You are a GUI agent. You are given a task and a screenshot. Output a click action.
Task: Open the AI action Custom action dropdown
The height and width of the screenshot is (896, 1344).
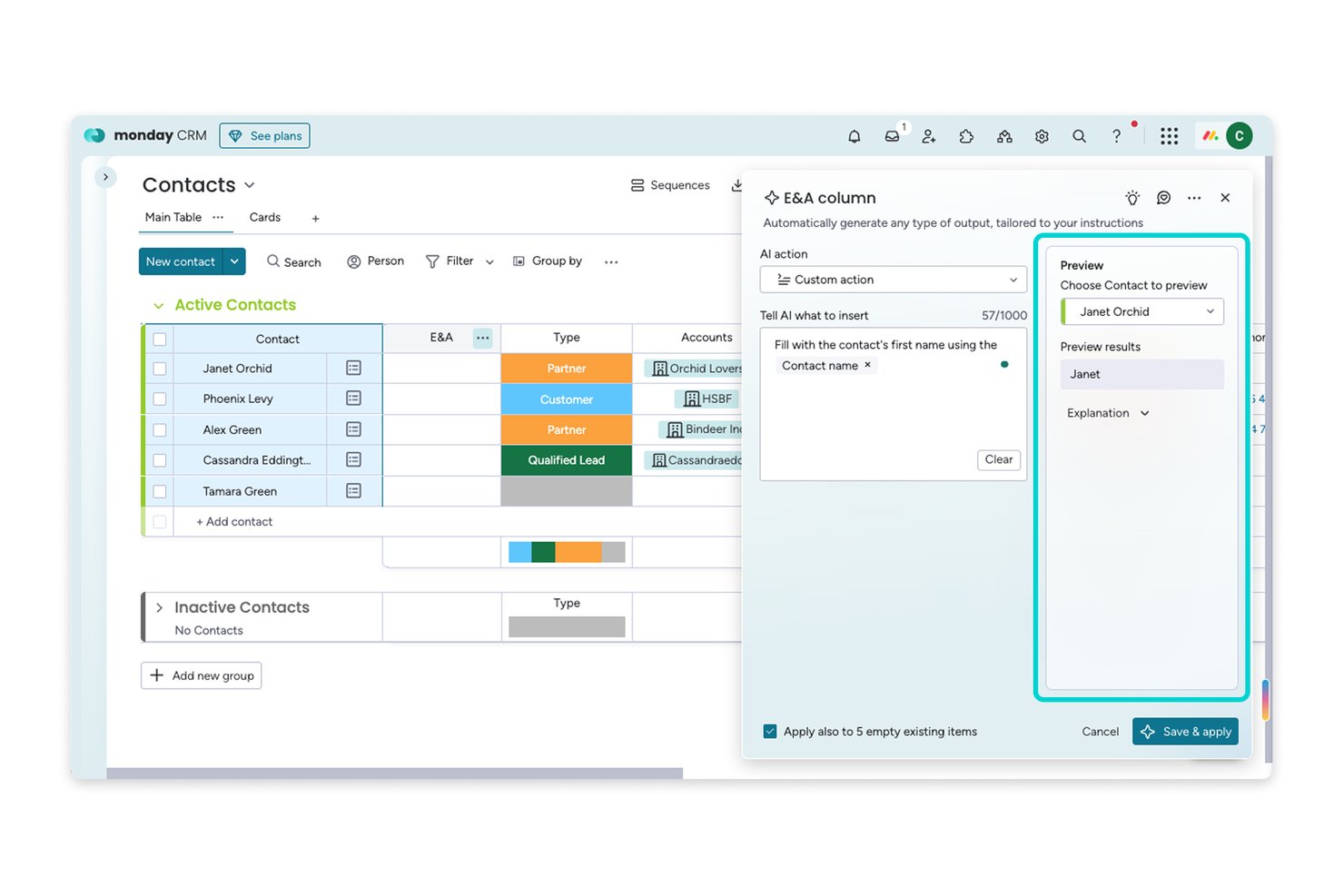894,280
